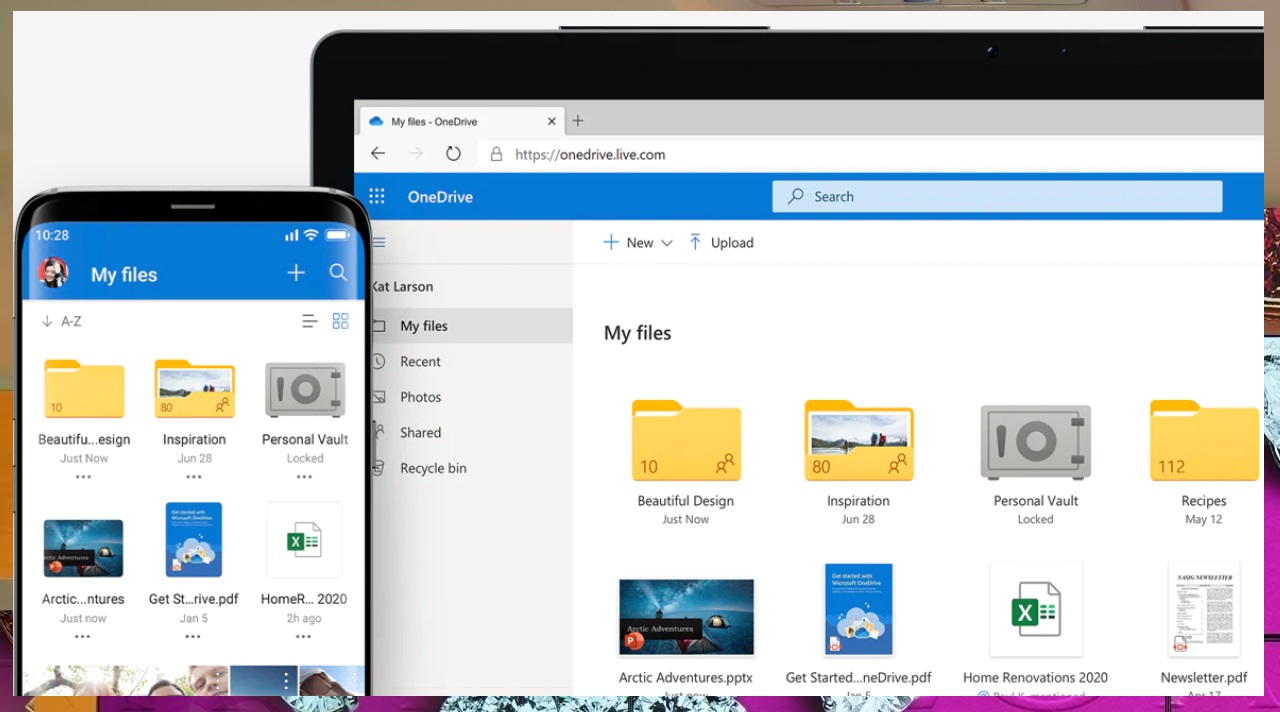Screen dimensions: 1280x712
Task: Click the Kat Larson account name
Action: [x=402, y=287]
